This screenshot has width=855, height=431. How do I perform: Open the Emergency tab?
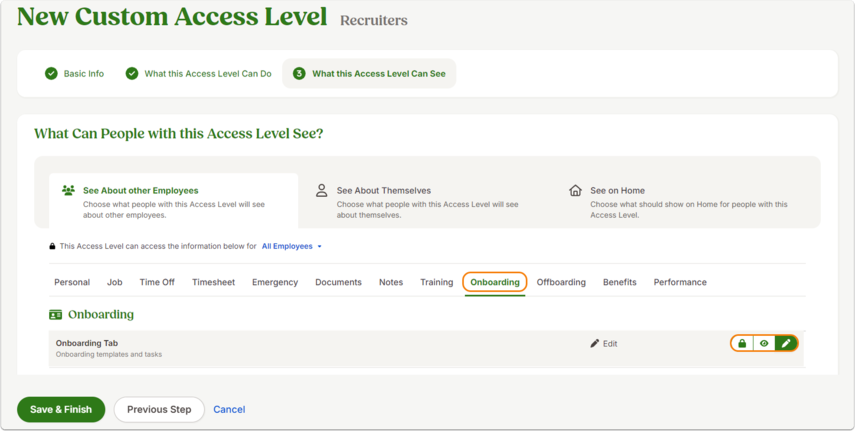pos(275,282)
